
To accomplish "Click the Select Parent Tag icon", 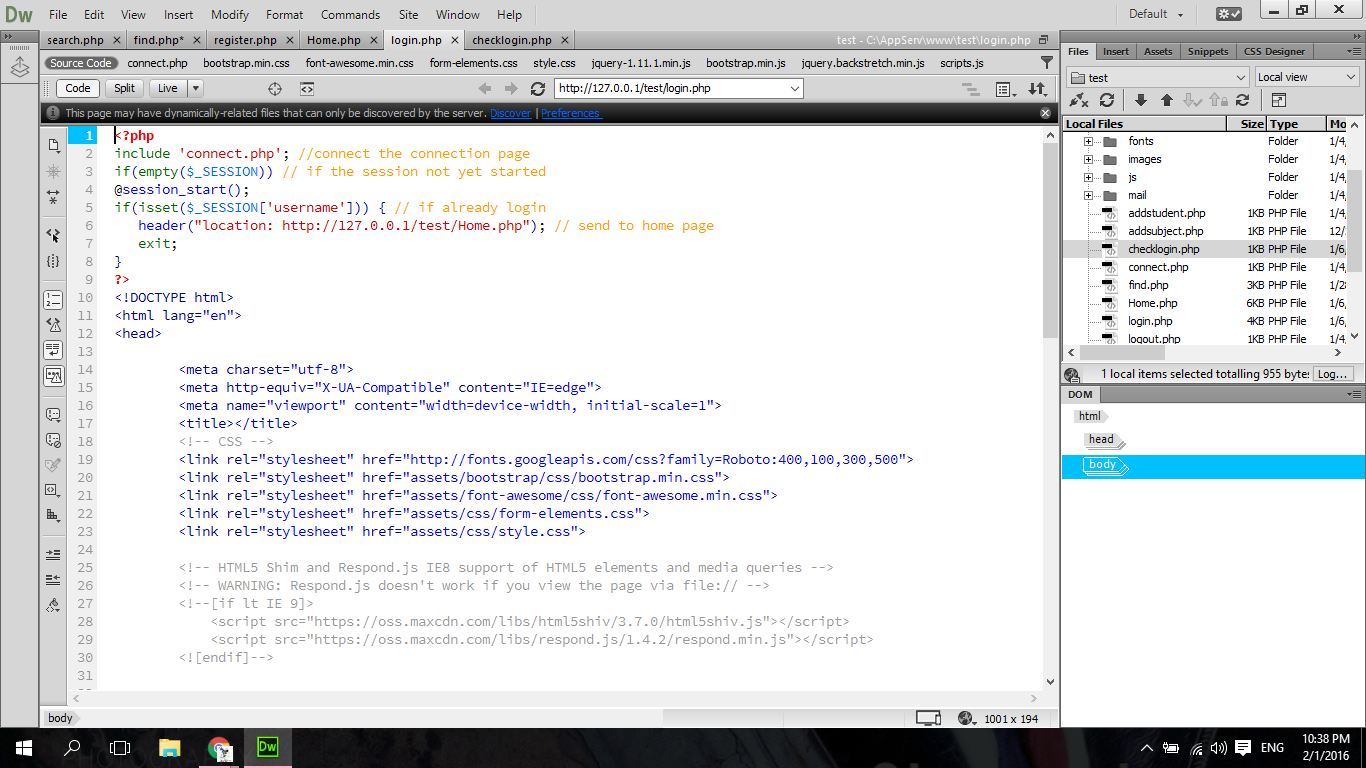I will tap(53, 236).
